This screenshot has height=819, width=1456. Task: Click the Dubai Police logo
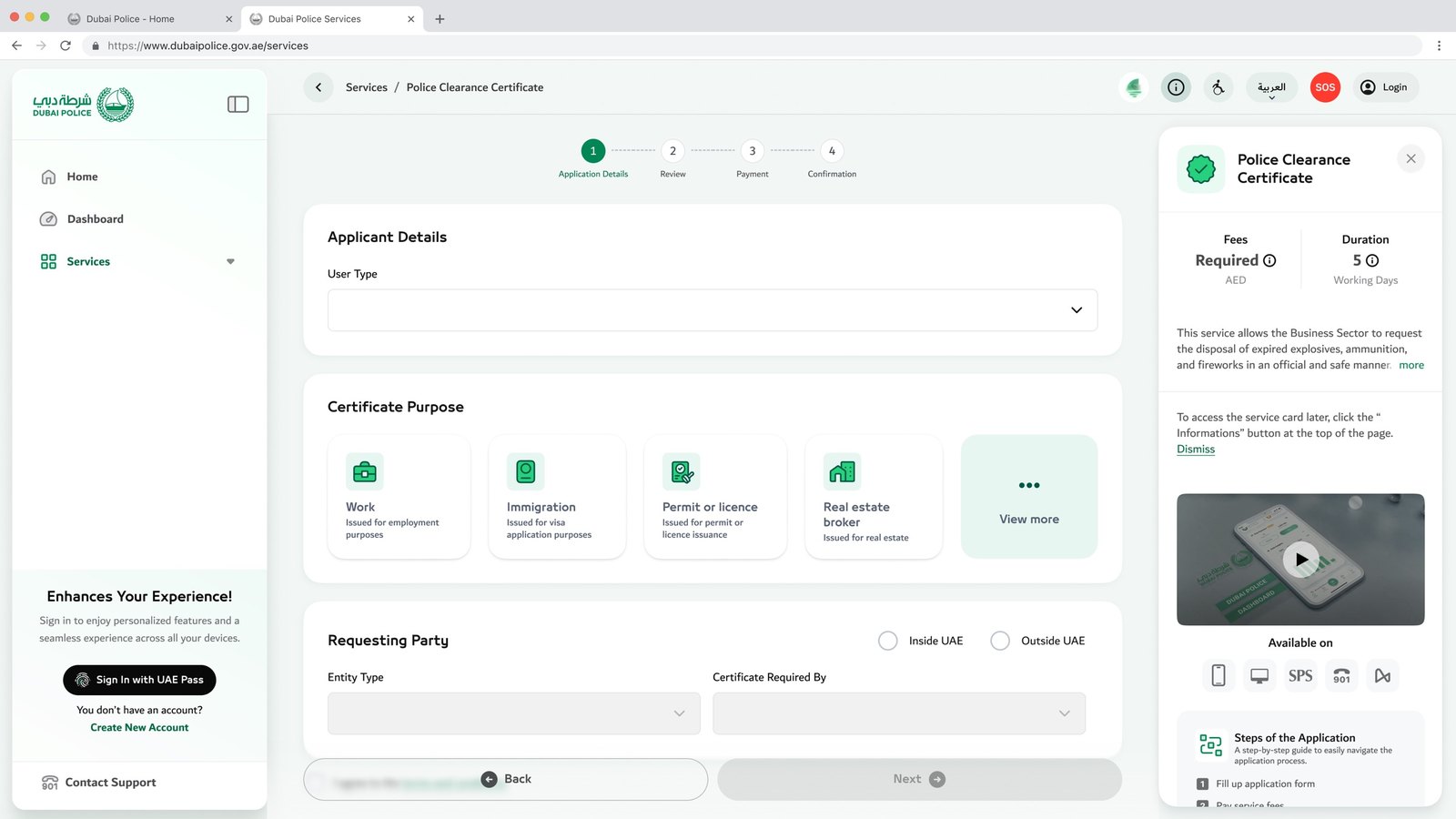[83, 105]
